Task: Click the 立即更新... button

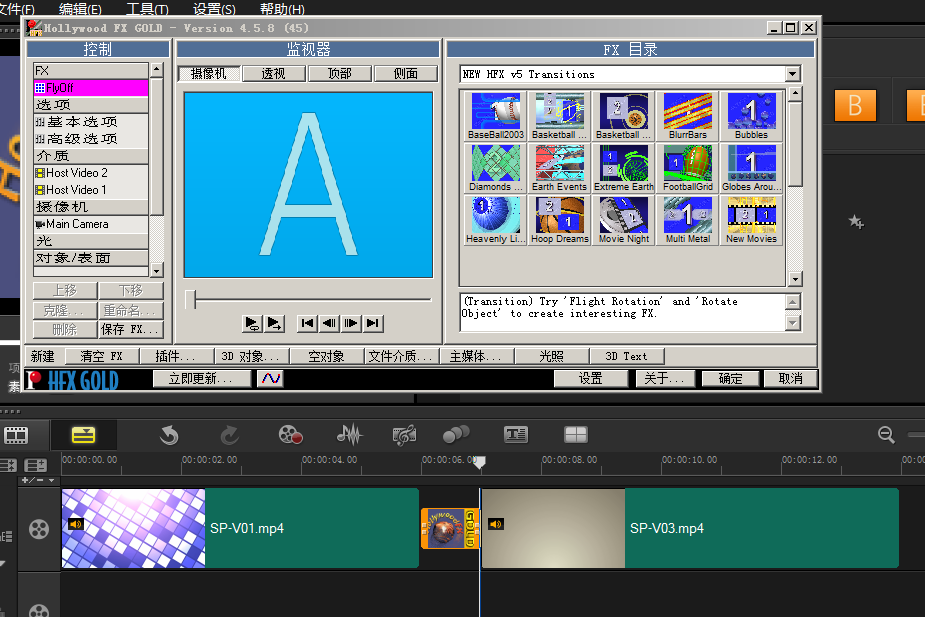Action: click(201, 378)
